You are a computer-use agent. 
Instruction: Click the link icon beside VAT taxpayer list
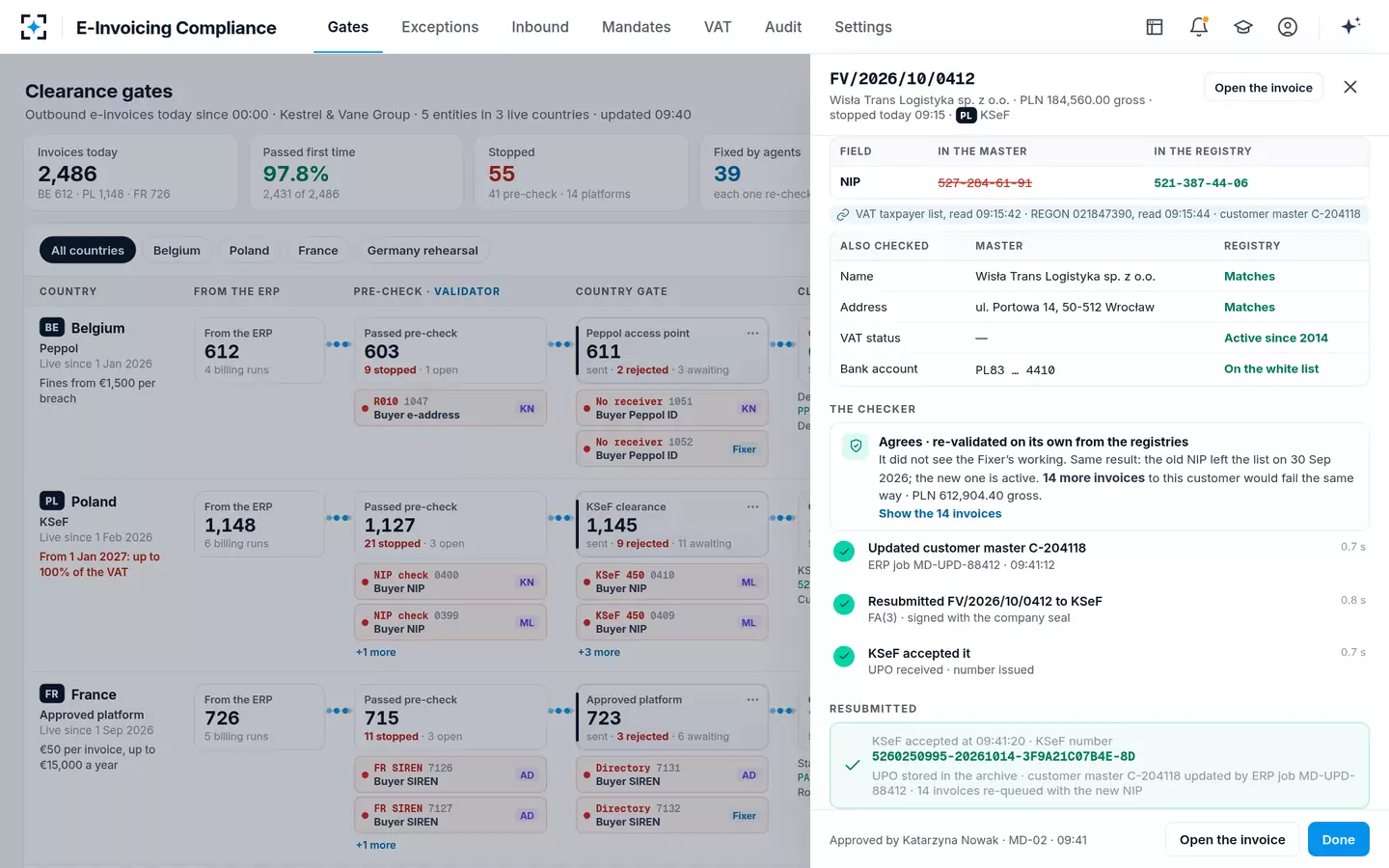pos(843,214)
